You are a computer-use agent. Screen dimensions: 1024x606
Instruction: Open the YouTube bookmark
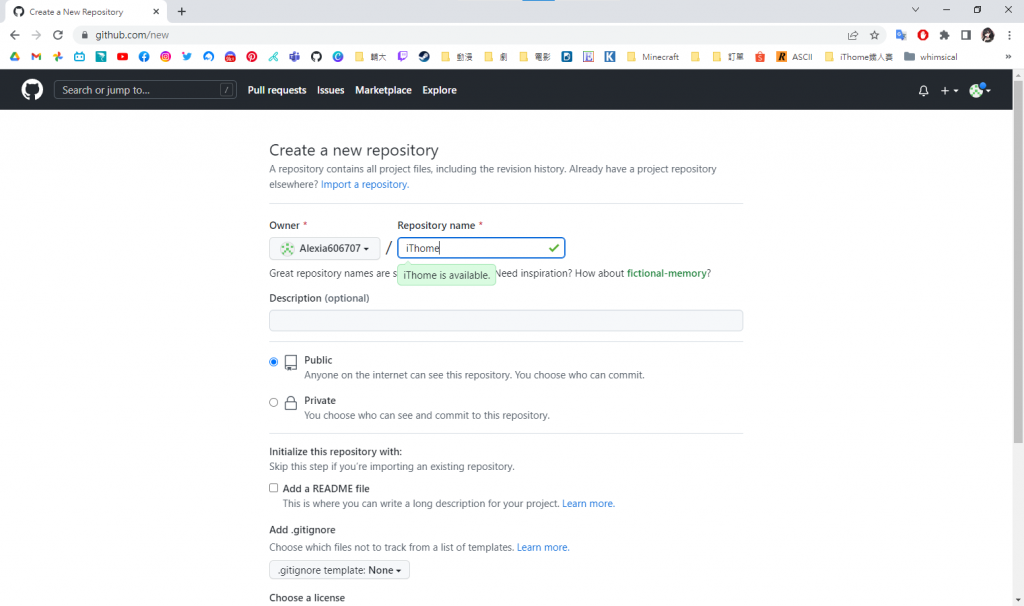[122, 57]
